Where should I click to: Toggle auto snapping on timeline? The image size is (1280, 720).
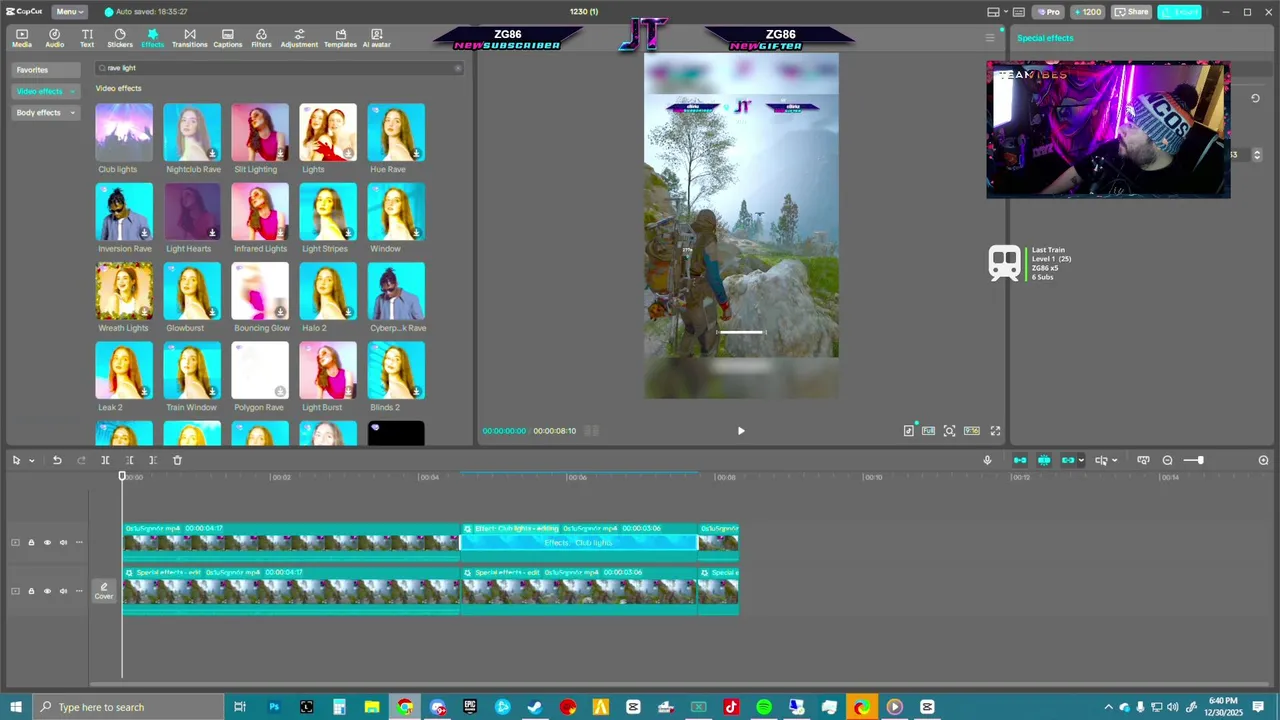[x=1044, y=460]
